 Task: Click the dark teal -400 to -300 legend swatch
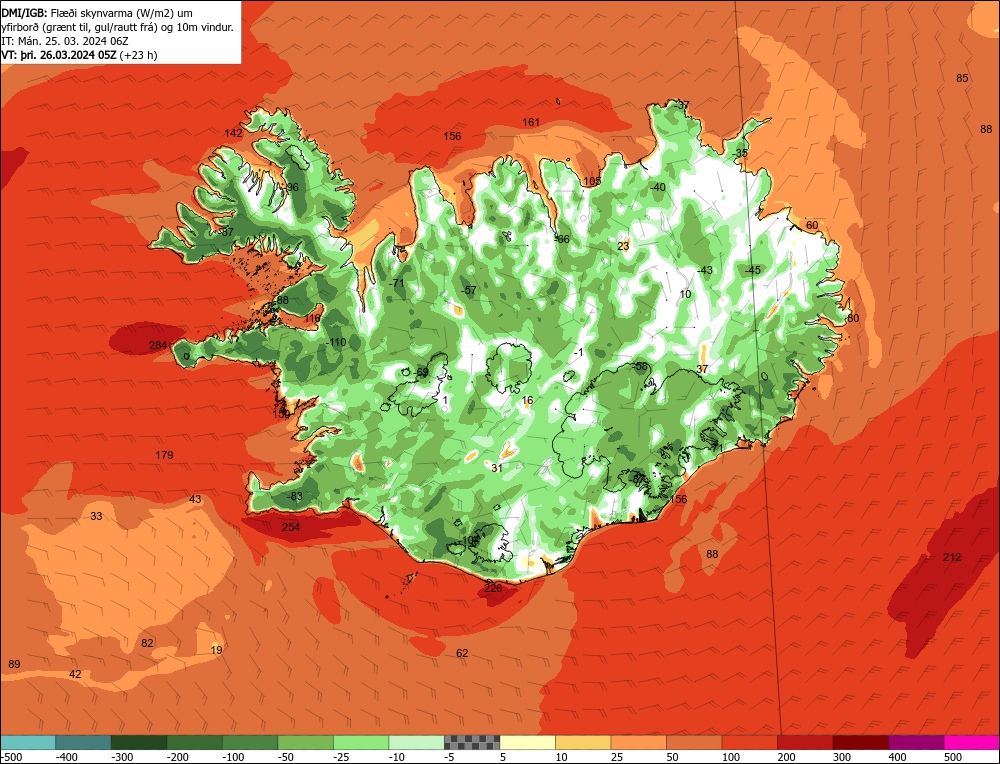pos(83,742)
